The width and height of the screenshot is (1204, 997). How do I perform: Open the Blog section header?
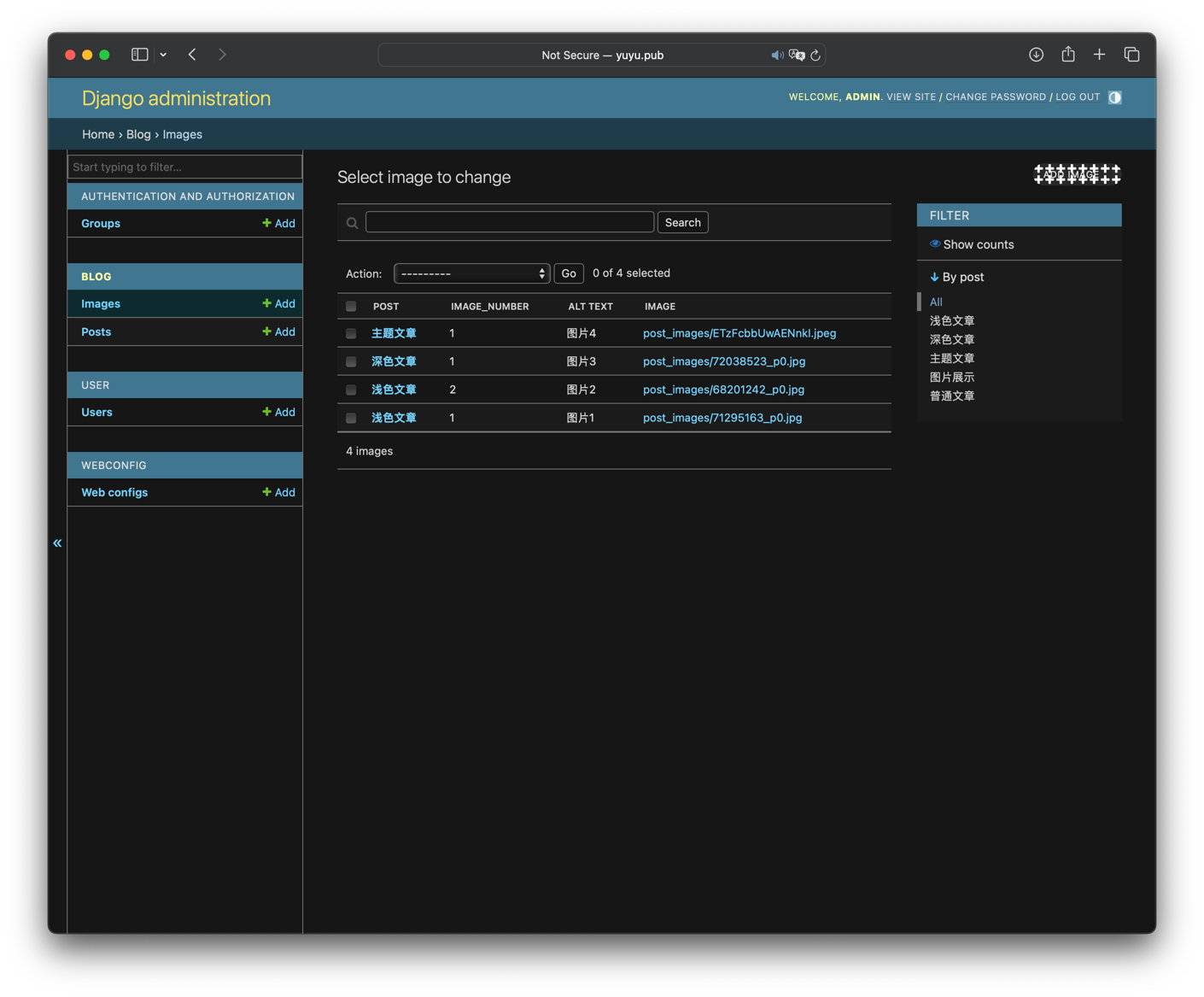point(96,277)
